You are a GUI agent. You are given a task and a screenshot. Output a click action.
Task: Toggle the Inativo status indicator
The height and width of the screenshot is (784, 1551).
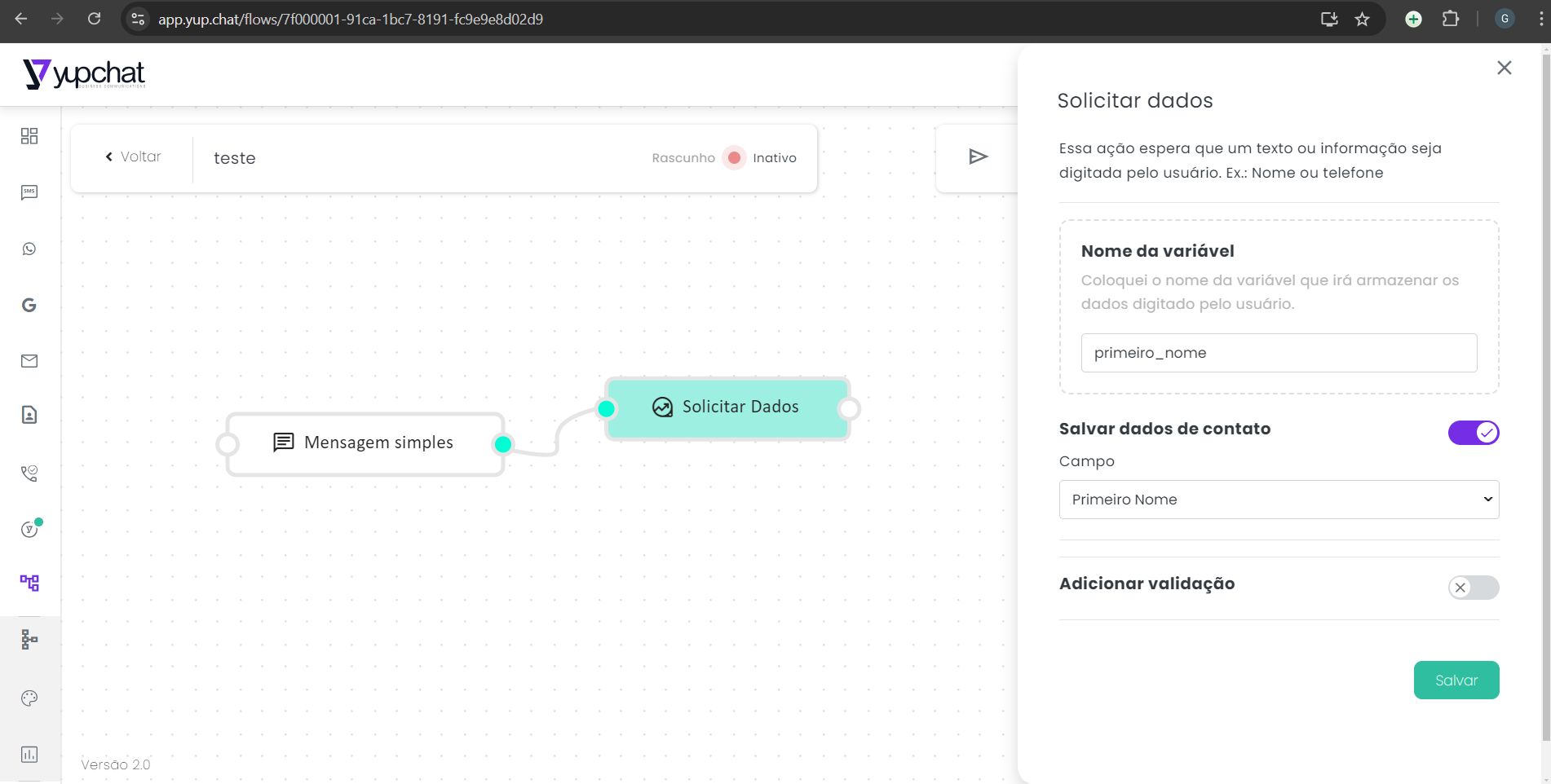pyautogui.click(x=734, y=157)
